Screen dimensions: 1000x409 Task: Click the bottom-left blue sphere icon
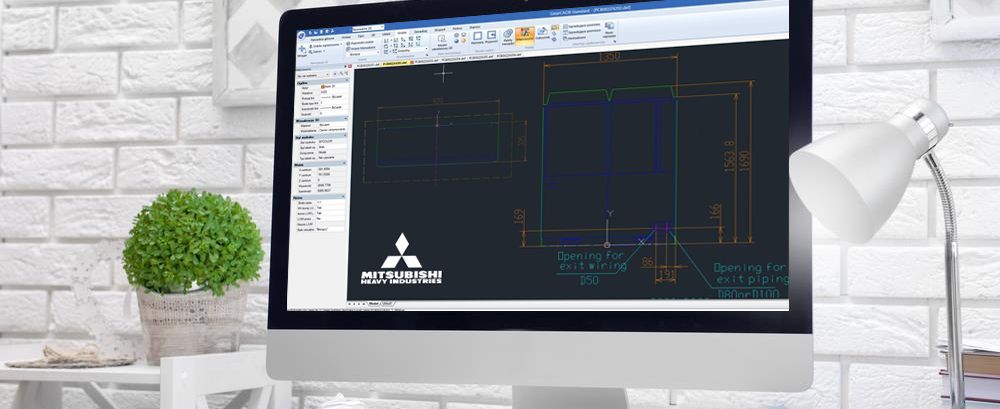(456, 41)
